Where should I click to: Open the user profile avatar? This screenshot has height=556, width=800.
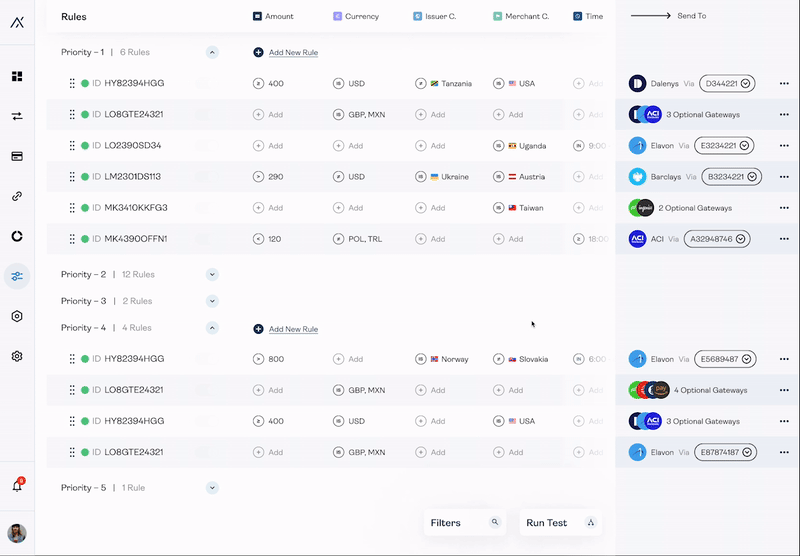tap(17, 533)
